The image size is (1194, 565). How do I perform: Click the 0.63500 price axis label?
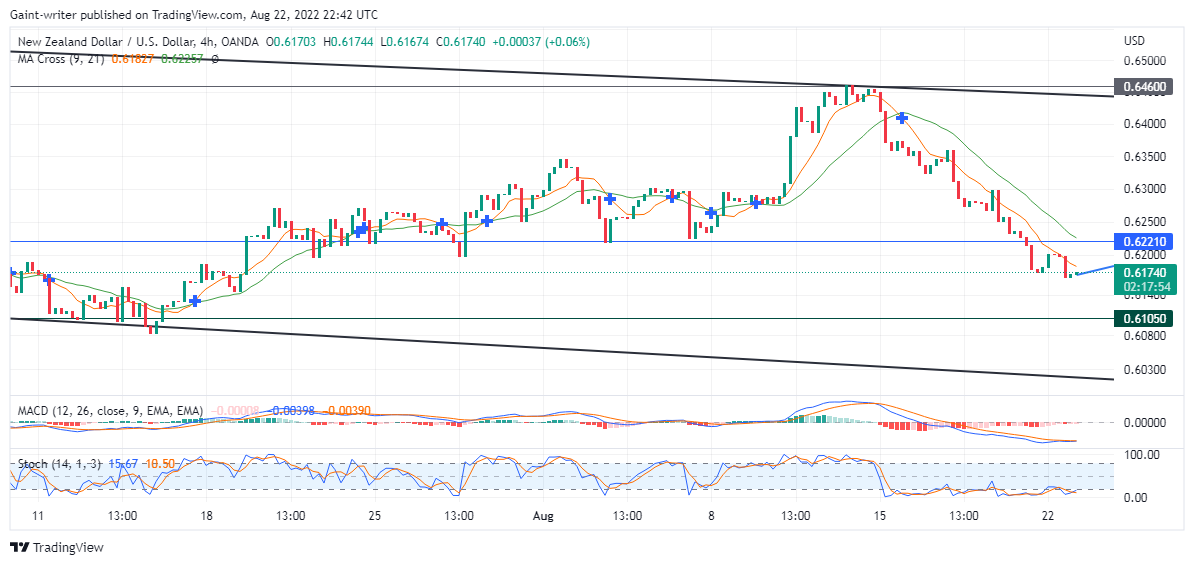(1146, 157)
